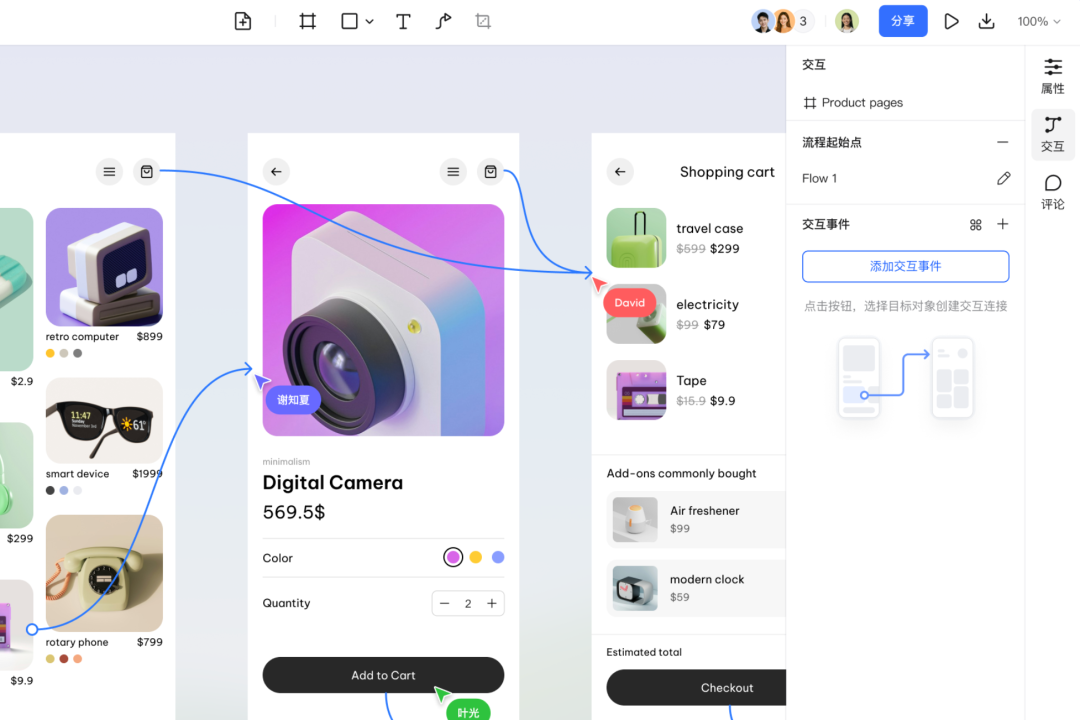
Task: Select the blue color swatch
Action: 498,557
